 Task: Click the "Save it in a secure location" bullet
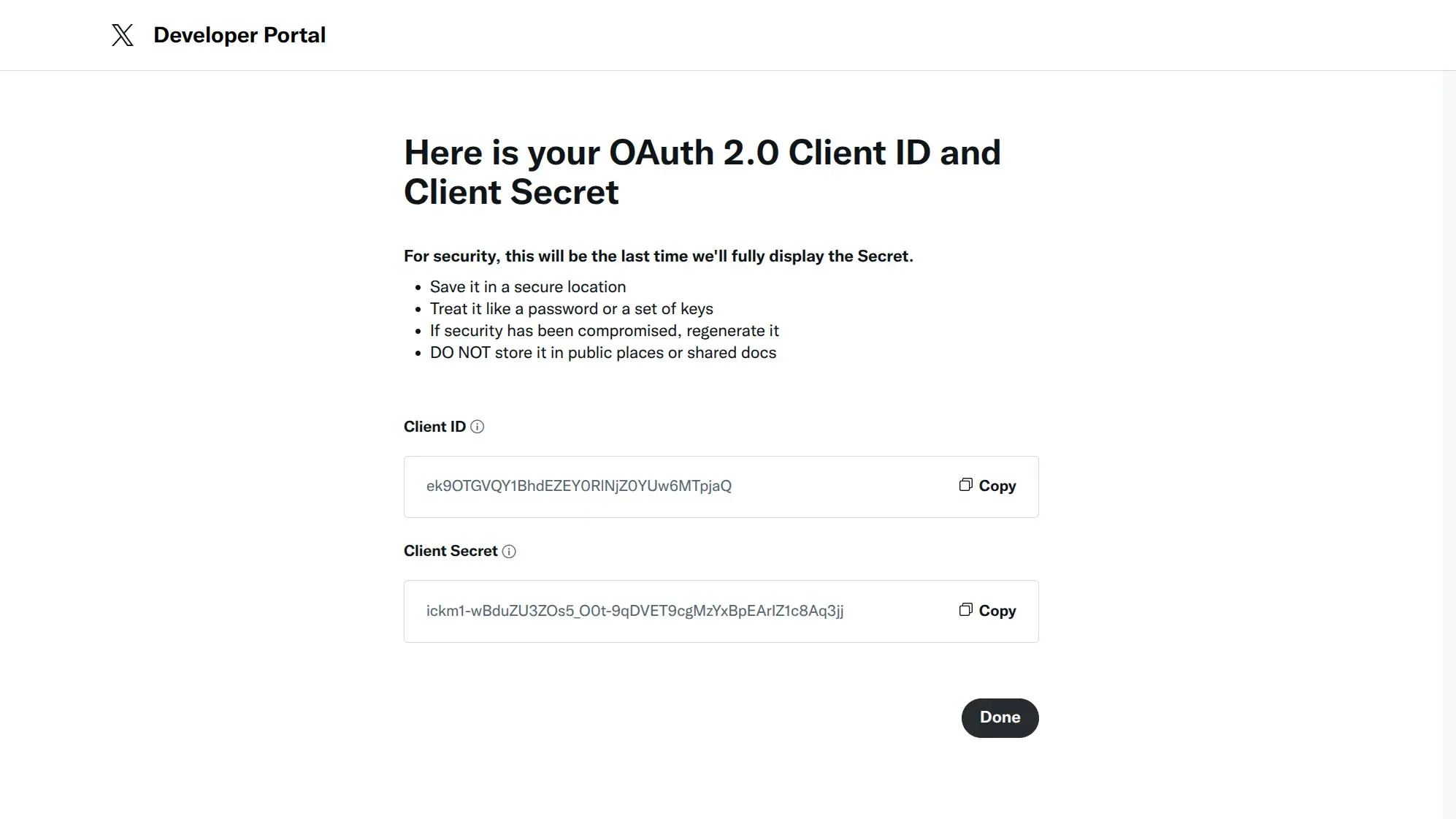527,287
